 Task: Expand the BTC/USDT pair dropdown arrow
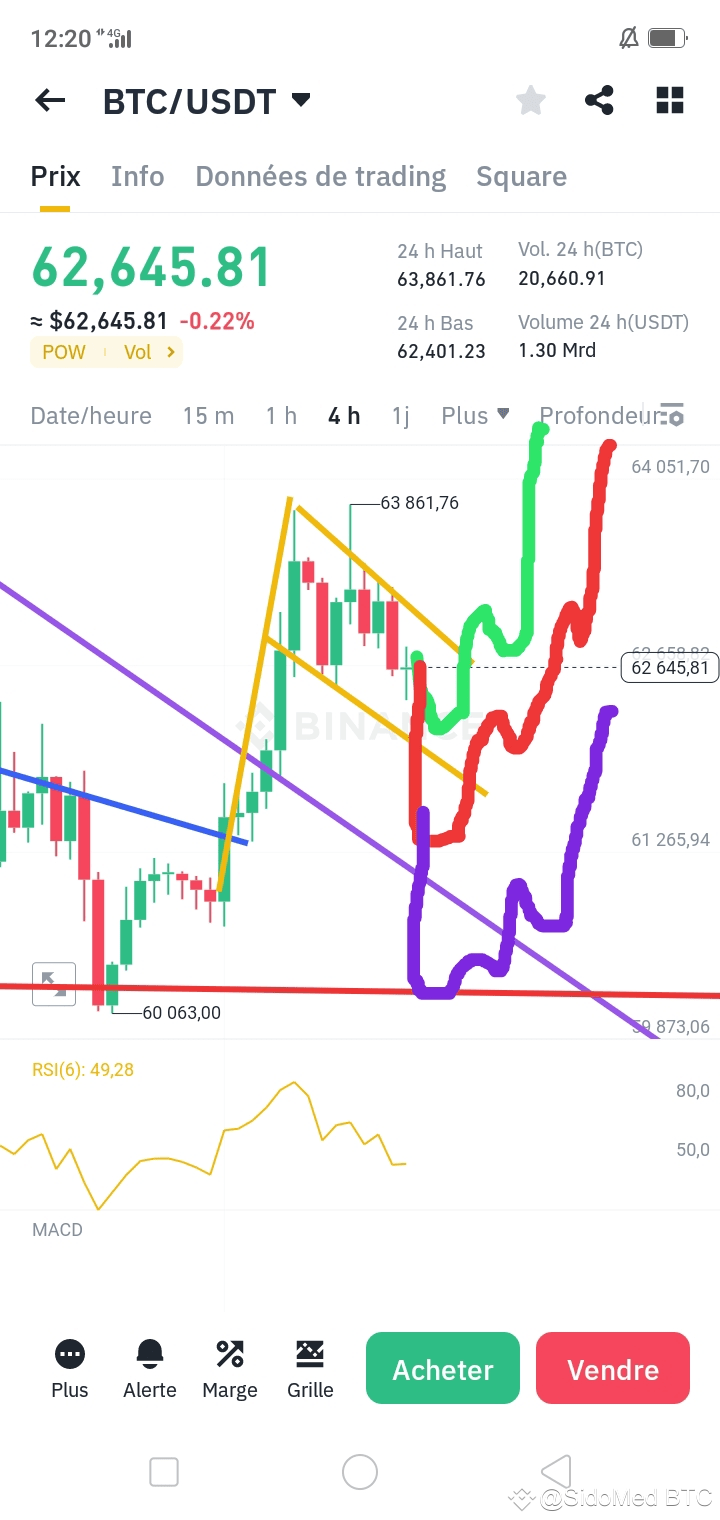coord(301,100)
